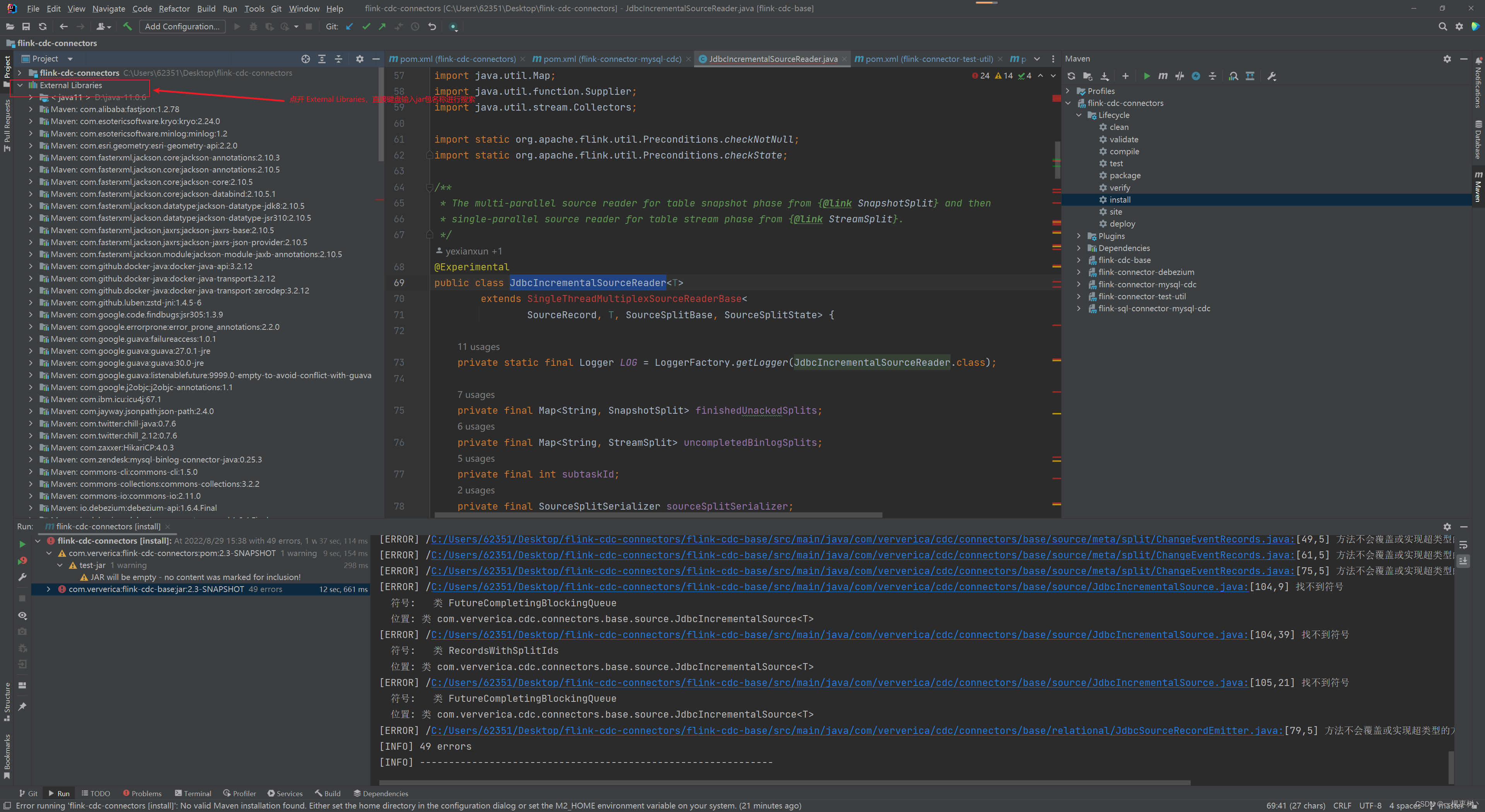Viewport: 1485px width, 812px height.
Task: Expand flink-connector-mysql-cdc Maven module
Action: coord(1079,285)
